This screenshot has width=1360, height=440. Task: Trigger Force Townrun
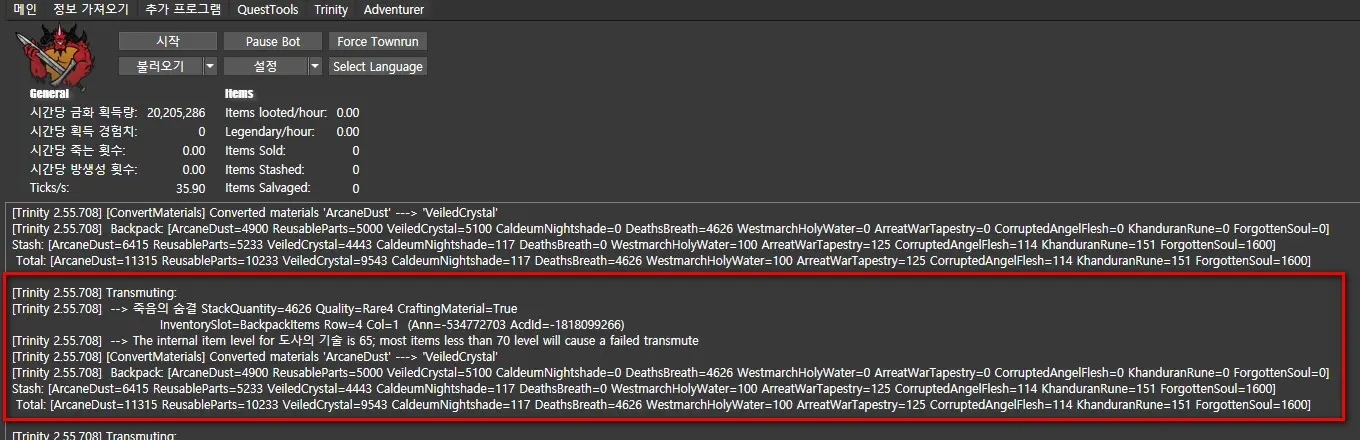(378, 41)
